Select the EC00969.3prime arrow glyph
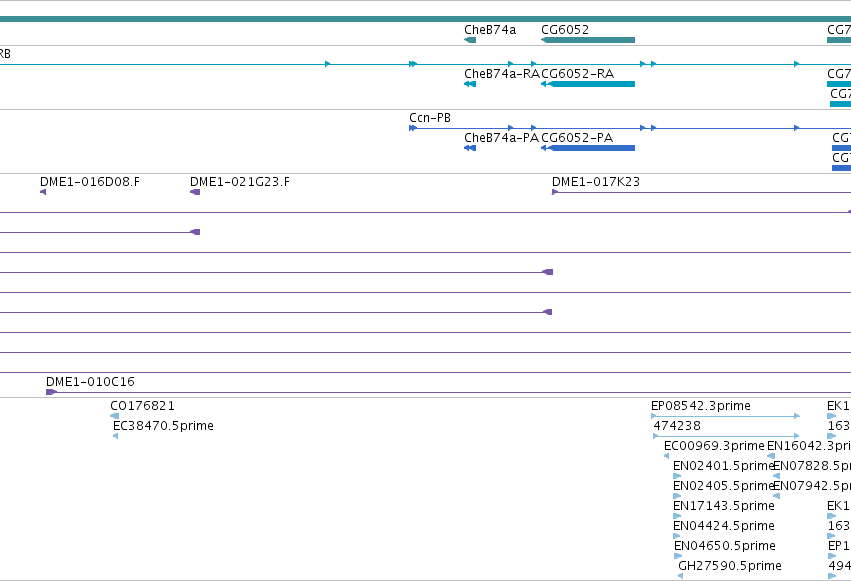This screenshot has width=851, height=581. click(x=666, y=456)
